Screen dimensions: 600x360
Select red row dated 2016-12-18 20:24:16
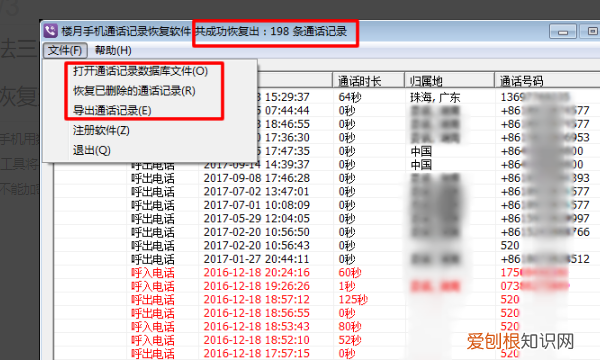(x=327, y=273)
